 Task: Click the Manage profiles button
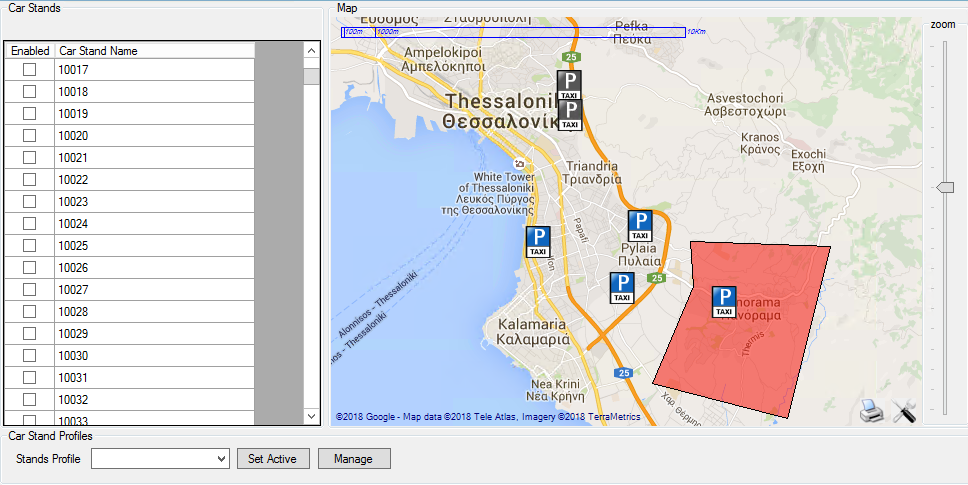coord(354,458)
